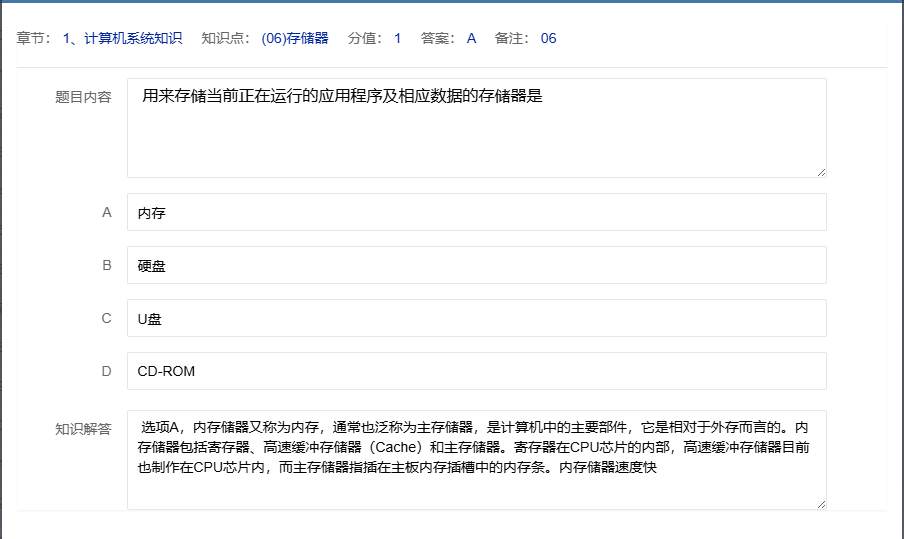Click resize handle of 题目内容 text area
904x539 pixels.
(x=821, y=172)
